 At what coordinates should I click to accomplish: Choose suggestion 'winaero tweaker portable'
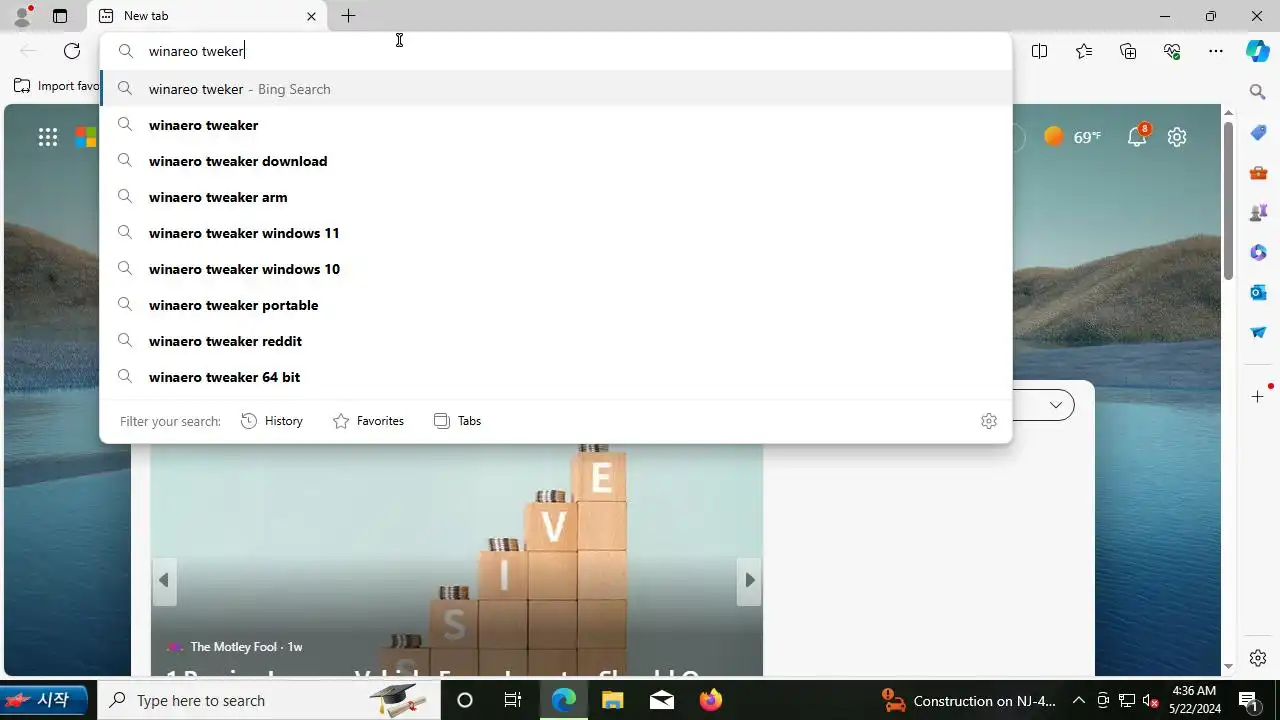556,305
